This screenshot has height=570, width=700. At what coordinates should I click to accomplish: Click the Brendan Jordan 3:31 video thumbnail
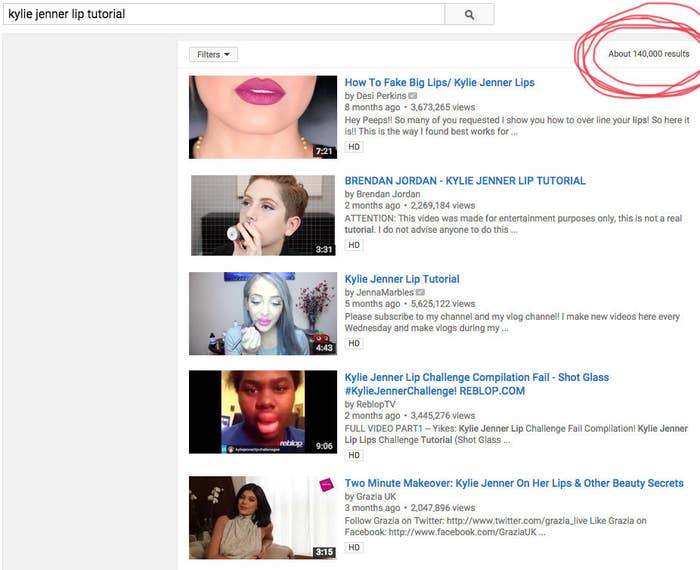pyautogui.click(x=263, y=215)
